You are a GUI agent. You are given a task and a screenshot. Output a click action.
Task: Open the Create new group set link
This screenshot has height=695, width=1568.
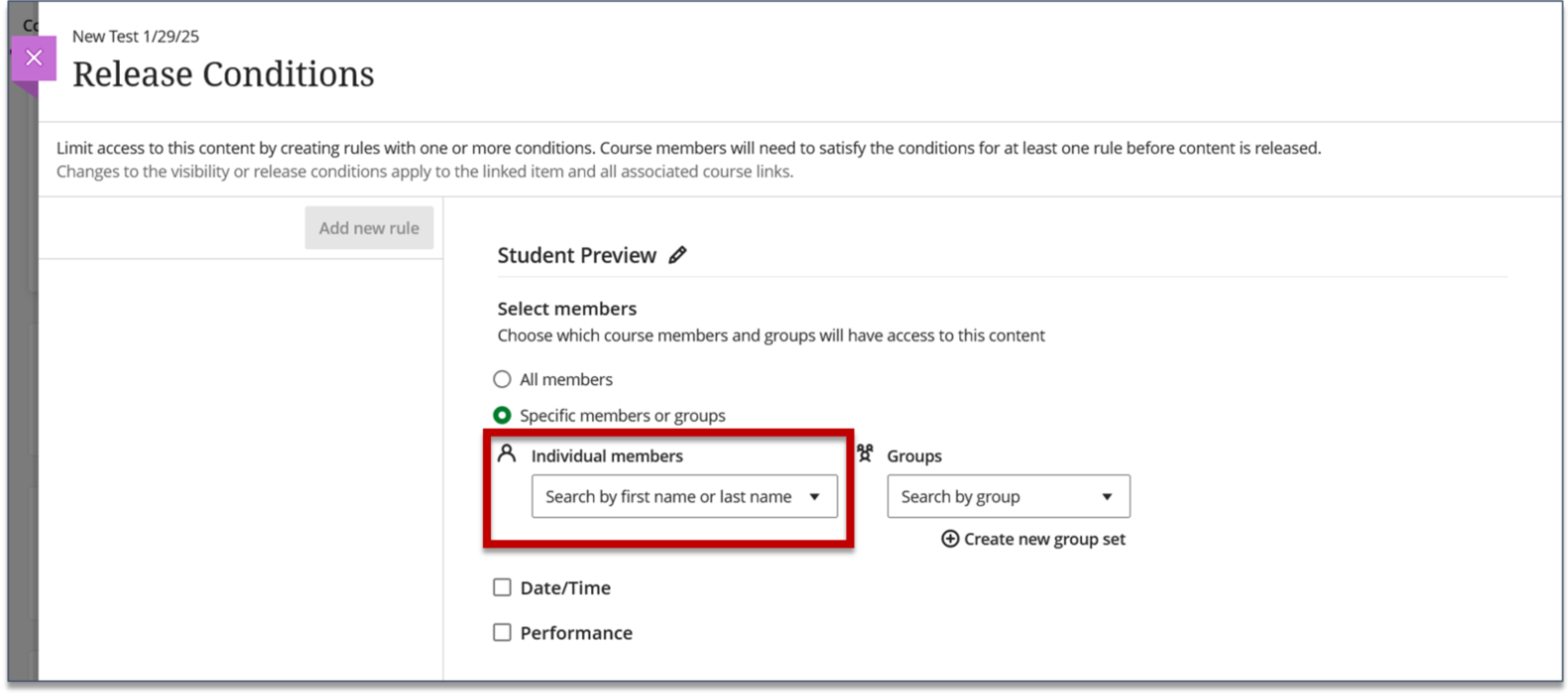click(1044, 540)
